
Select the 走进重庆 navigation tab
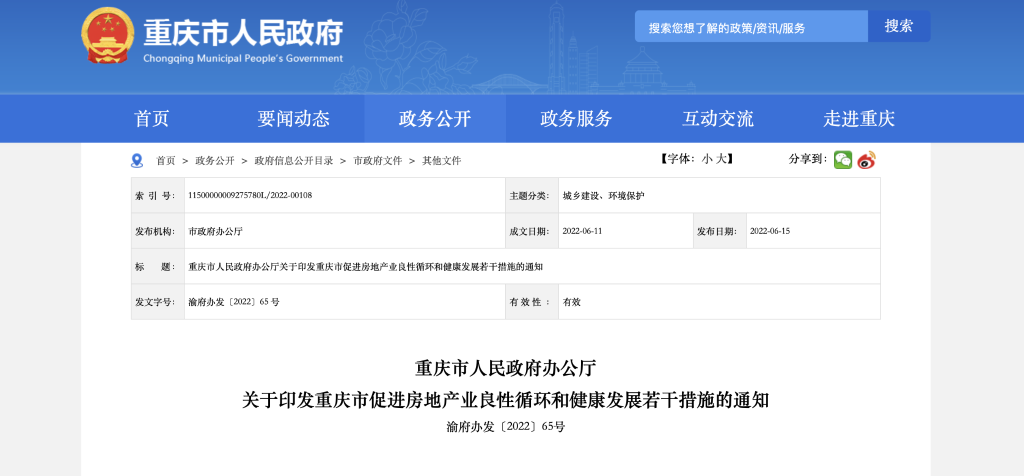click(x=859, y=119)
